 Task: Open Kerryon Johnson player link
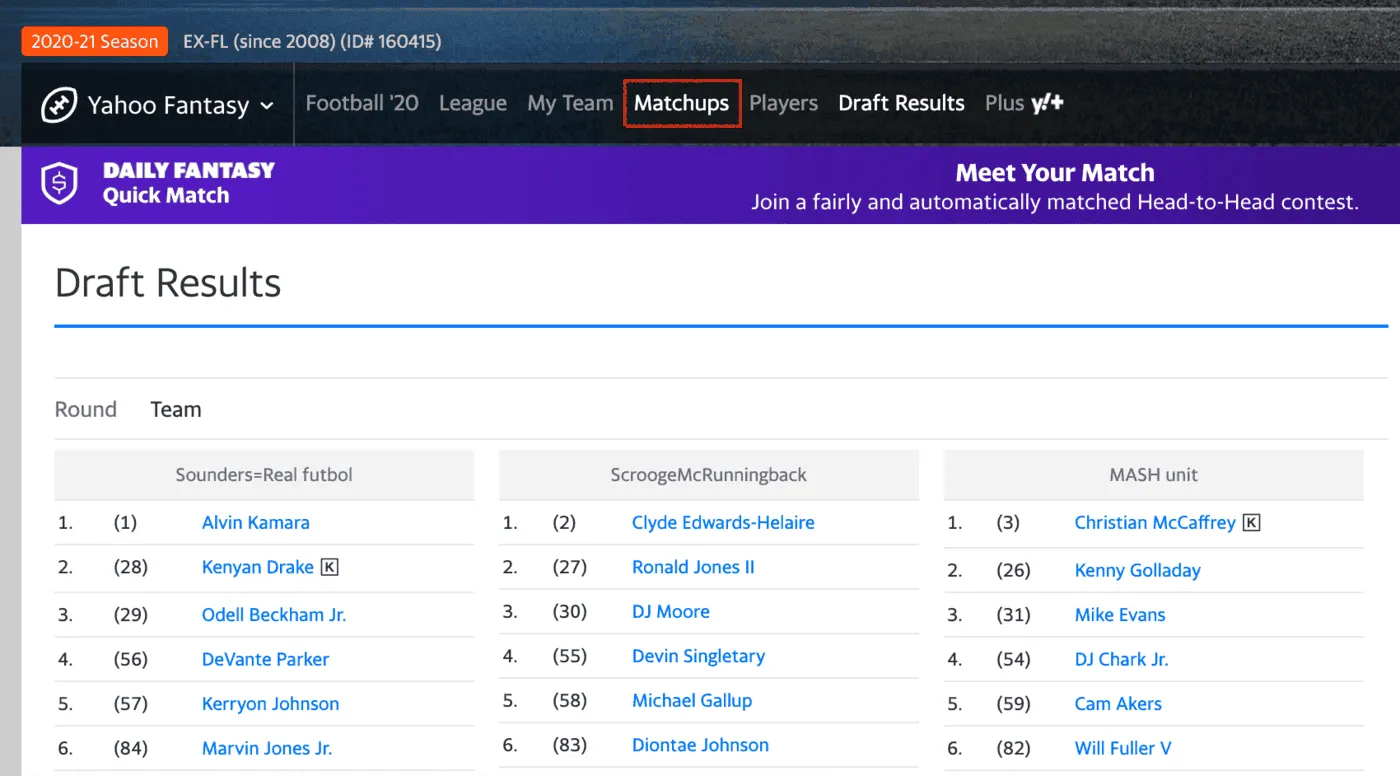click(270, 703)
